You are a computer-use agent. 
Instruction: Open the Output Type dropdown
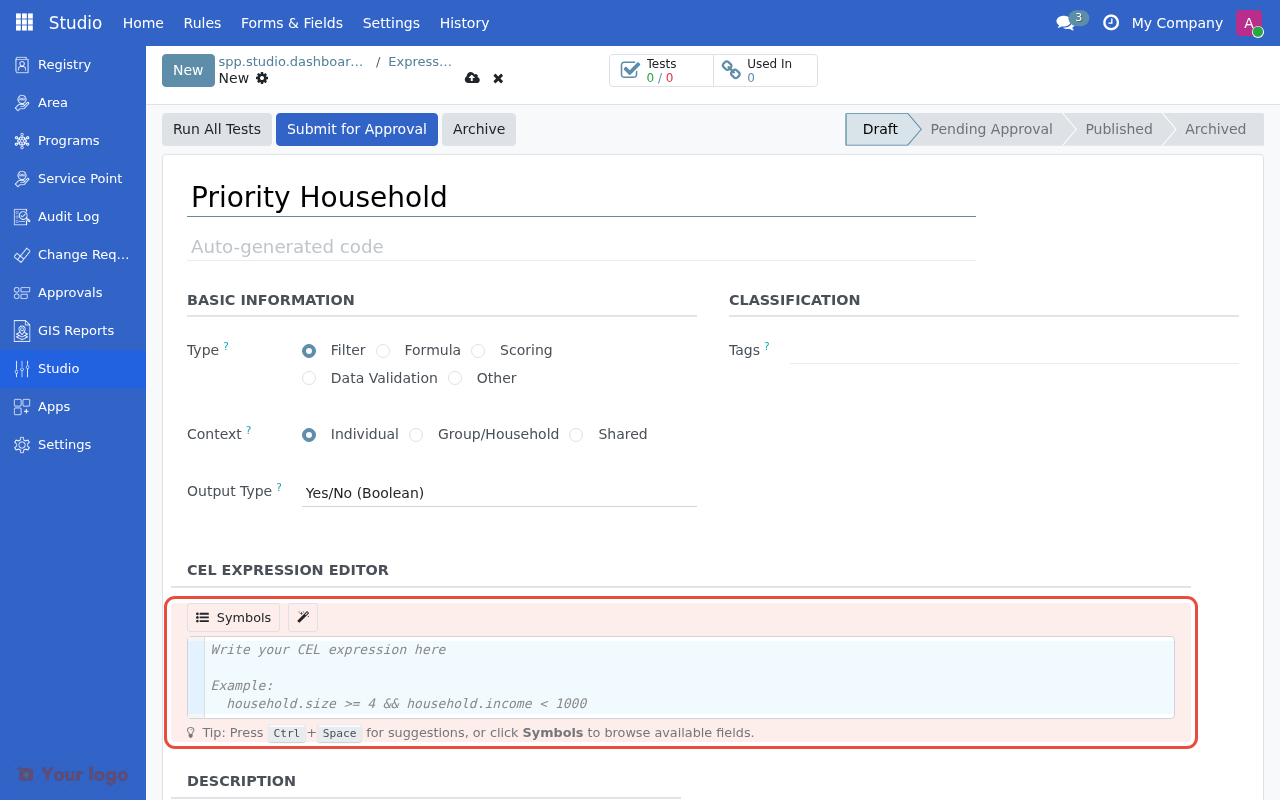click(x=498, y=493)
